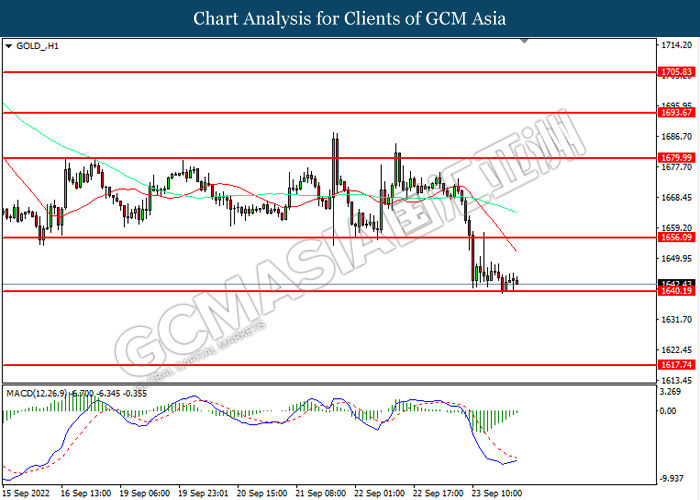The image size is (700, 500).
Task: Click the 20 Sep 15:00 time label
Action: tap(262, 493)
